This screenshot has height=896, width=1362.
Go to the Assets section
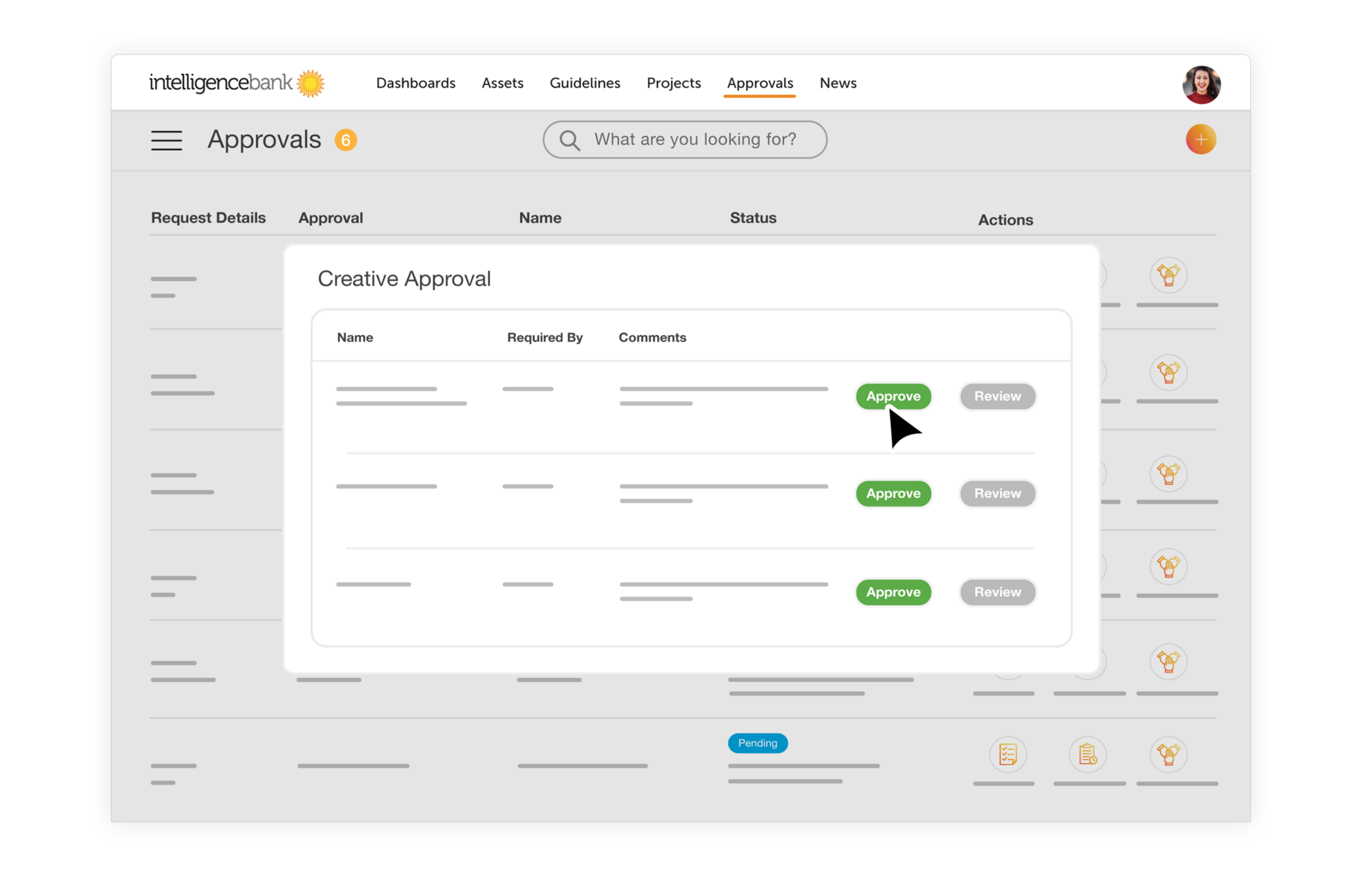[502, 83]
